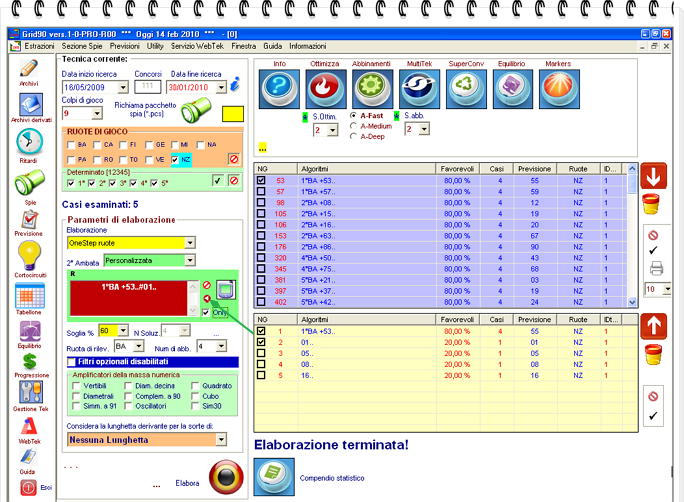Open the Archivi sidebar icon

[x=29, y=69]
